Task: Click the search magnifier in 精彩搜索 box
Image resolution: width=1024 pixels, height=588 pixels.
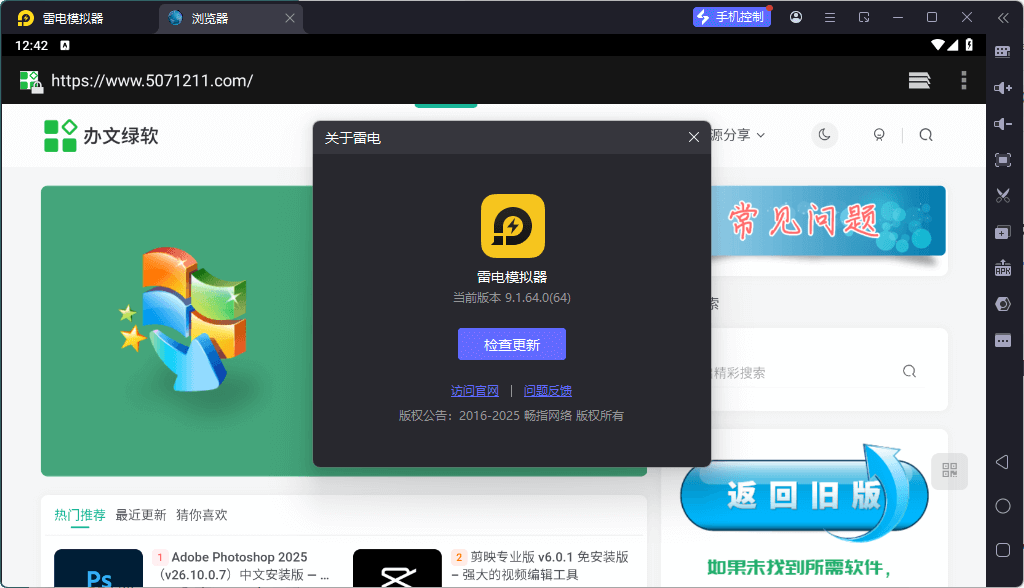Action: point(909,372)
